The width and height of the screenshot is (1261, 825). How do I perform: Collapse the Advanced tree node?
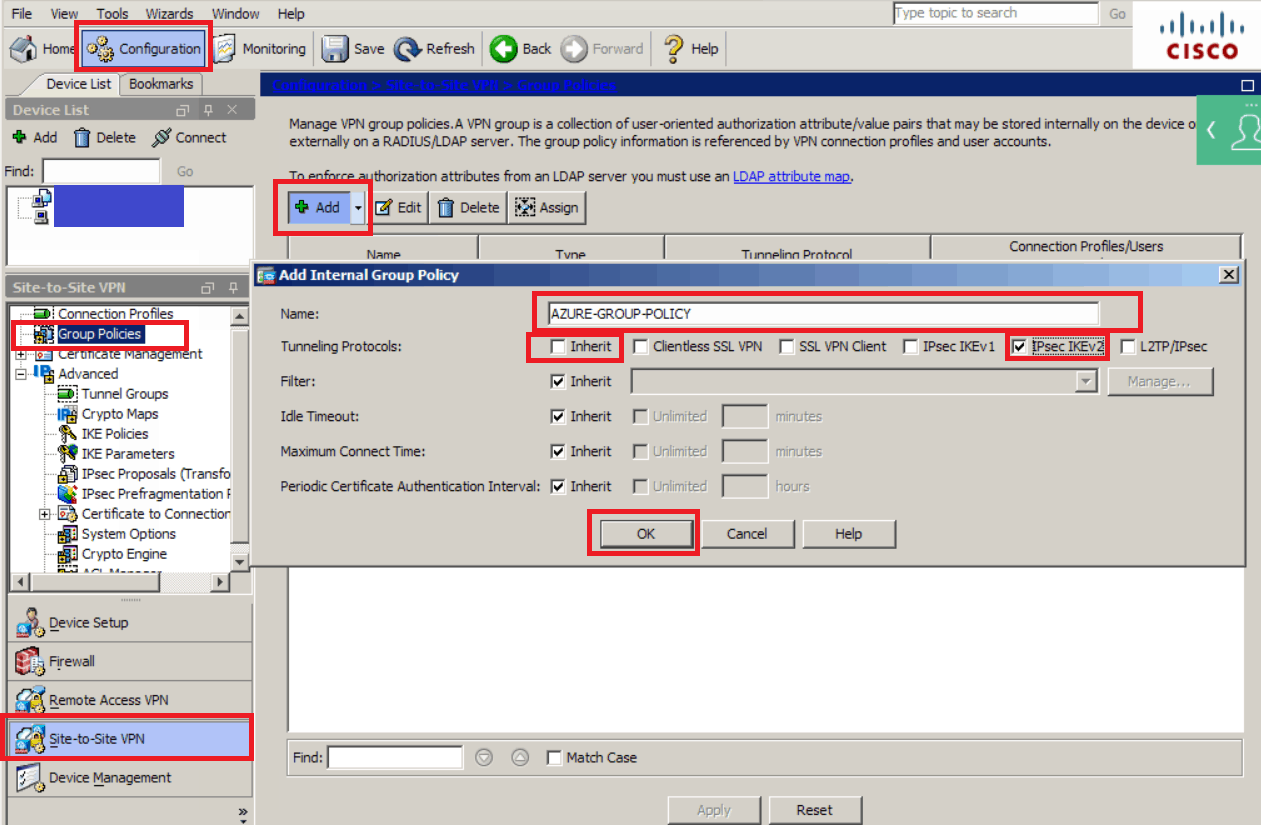click(x=21, y=374)
